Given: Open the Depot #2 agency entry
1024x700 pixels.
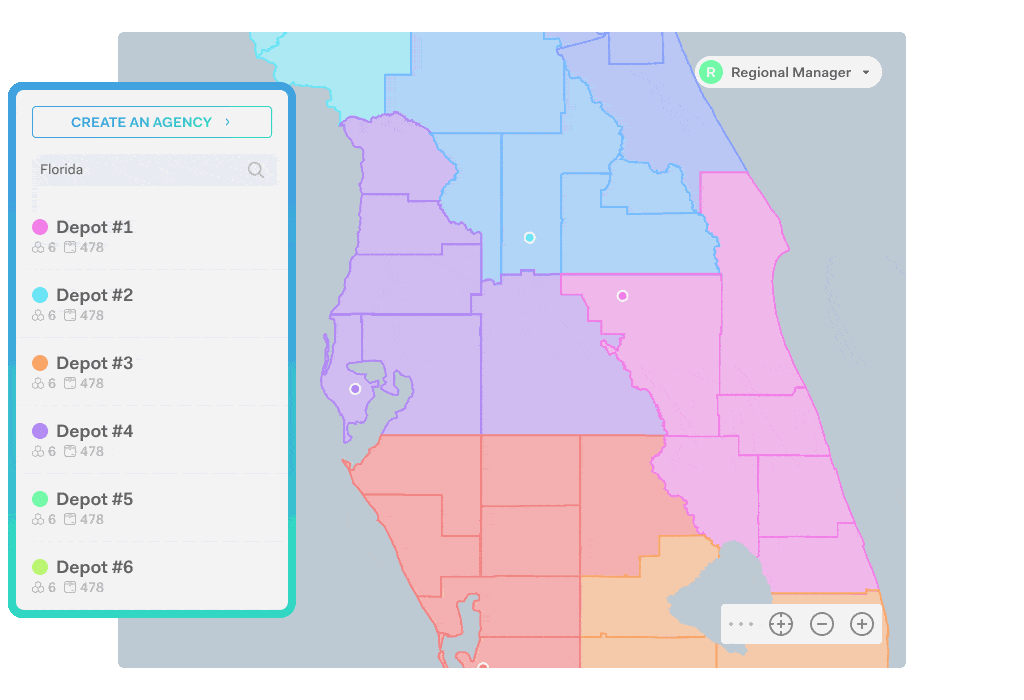Looking at the screenshot, I should (95, 295).
